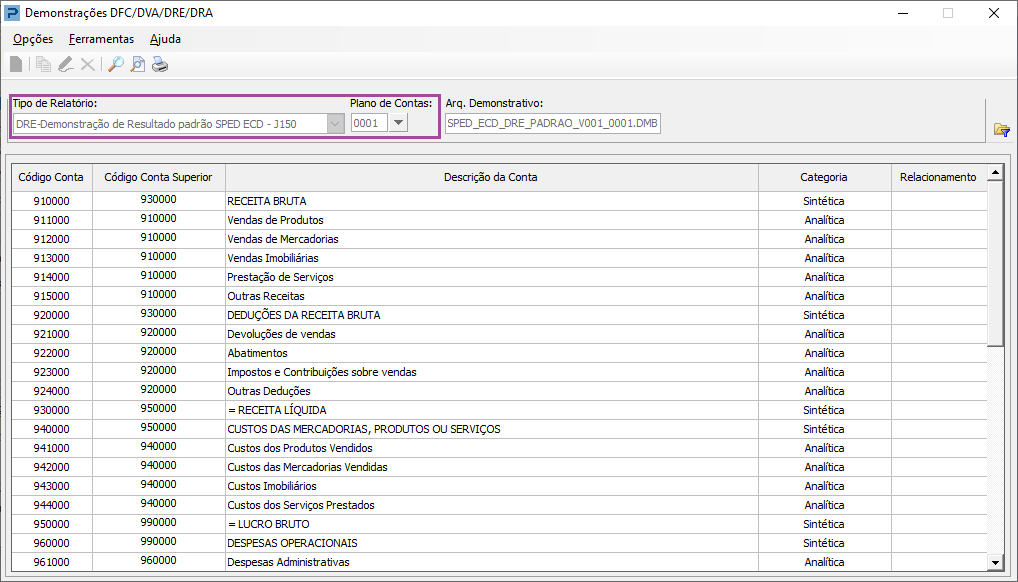
Task: Create a new record
Action: (15, 62)
